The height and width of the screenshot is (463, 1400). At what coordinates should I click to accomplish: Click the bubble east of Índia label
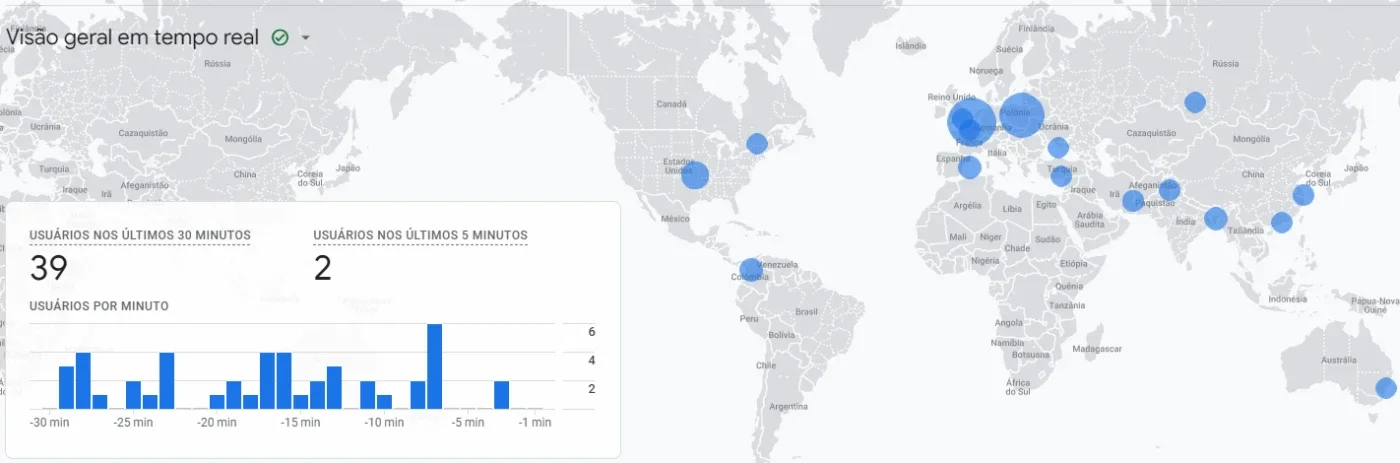click(x=1216, y=218)
